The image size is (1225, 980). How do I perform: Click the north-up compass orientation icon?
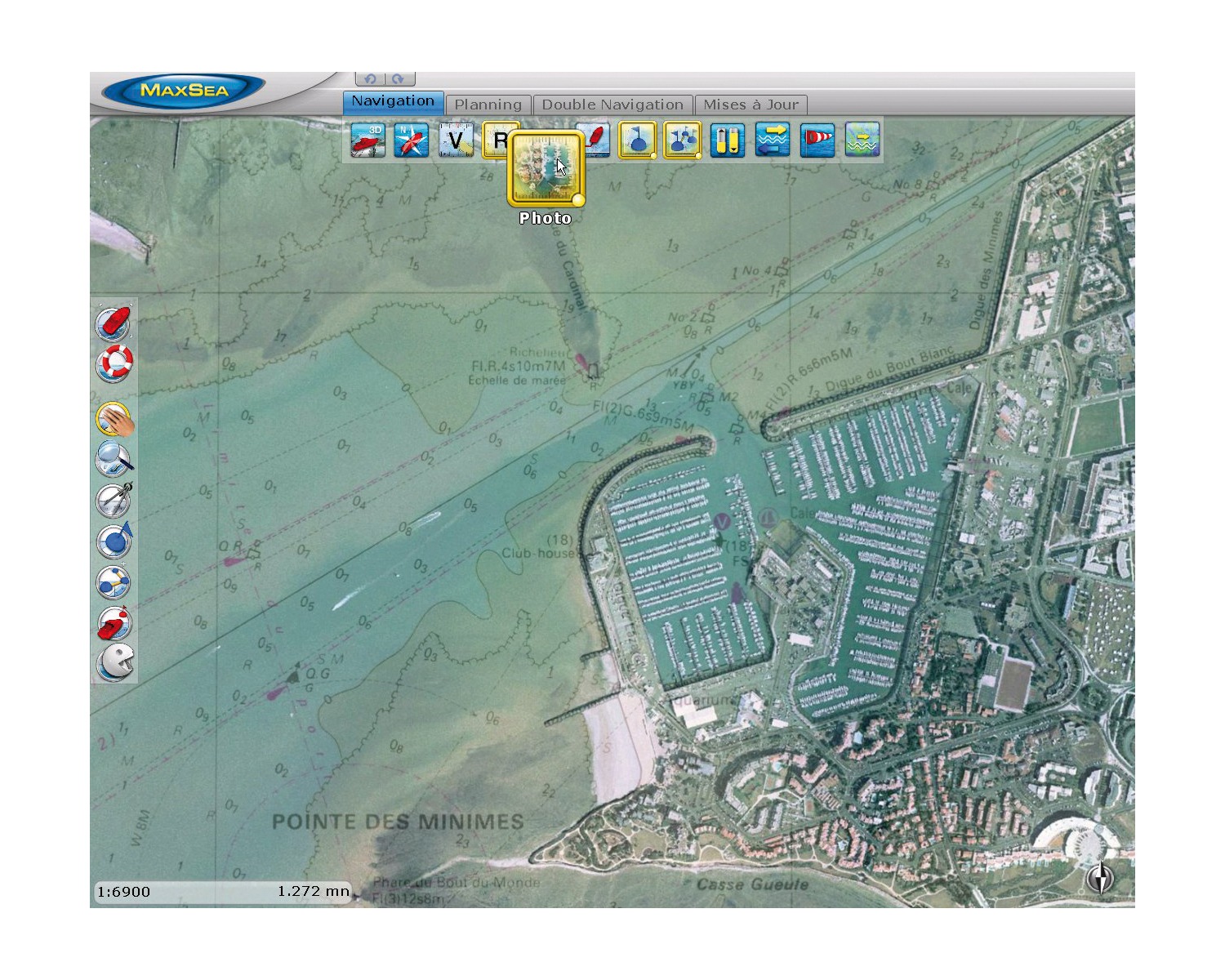pos(411,140)
